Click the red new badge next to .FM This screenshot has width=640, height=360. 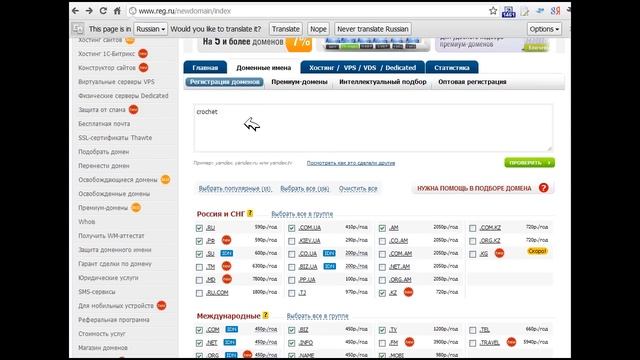(409, 342)
